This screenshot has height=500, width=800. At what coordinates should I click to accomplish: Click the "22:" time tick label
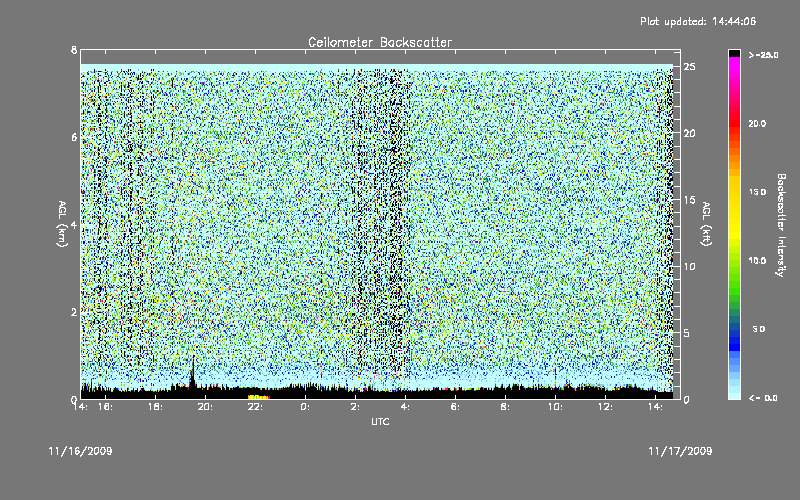pos(256,407)
